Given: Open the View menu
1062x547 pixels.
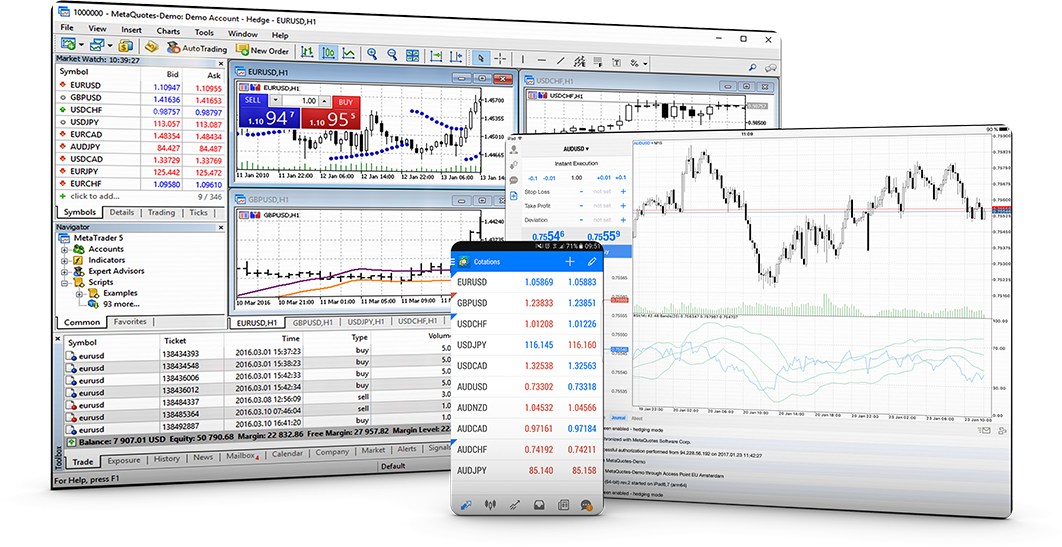Looking at the screenshot, I should pos(98,28).
